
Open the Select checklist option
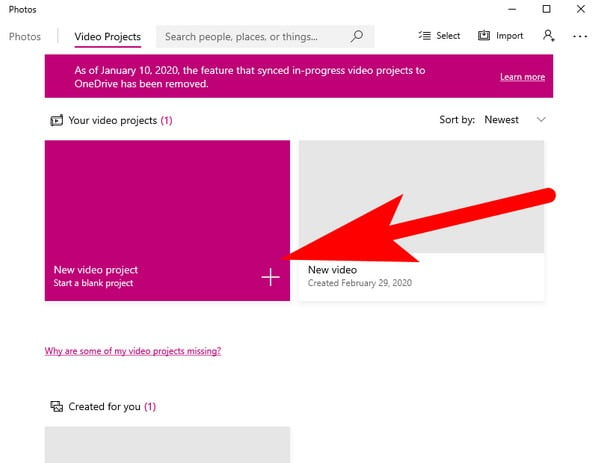439,36
